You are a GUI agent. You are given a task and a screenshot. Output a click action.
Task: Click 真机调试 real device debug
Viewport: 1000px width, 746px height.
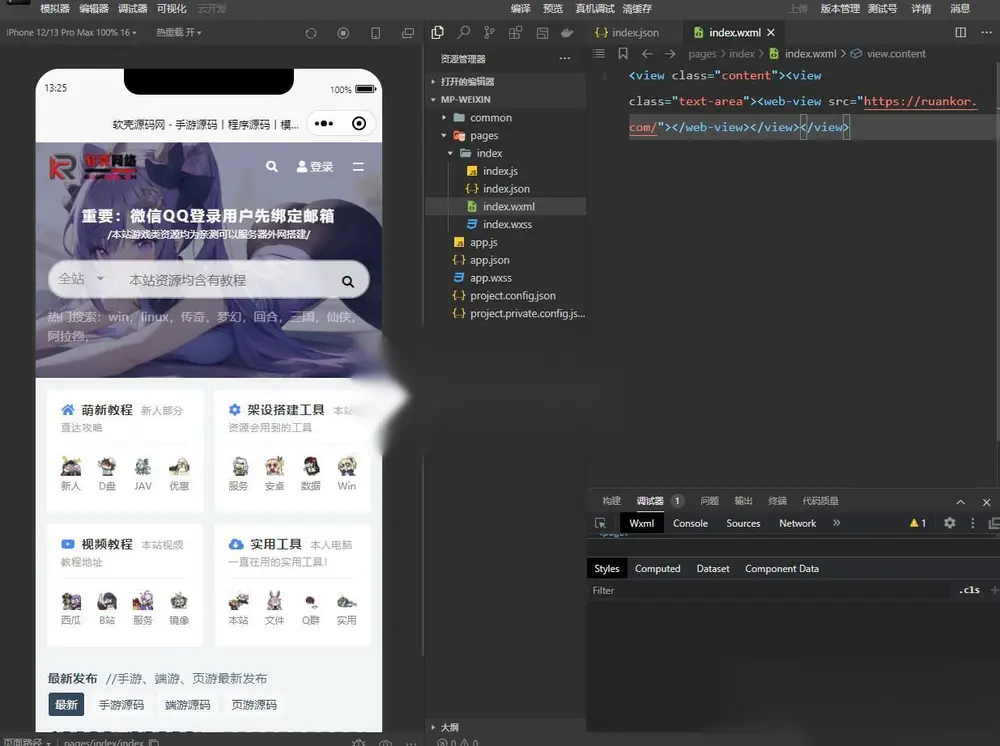point(594,9)
